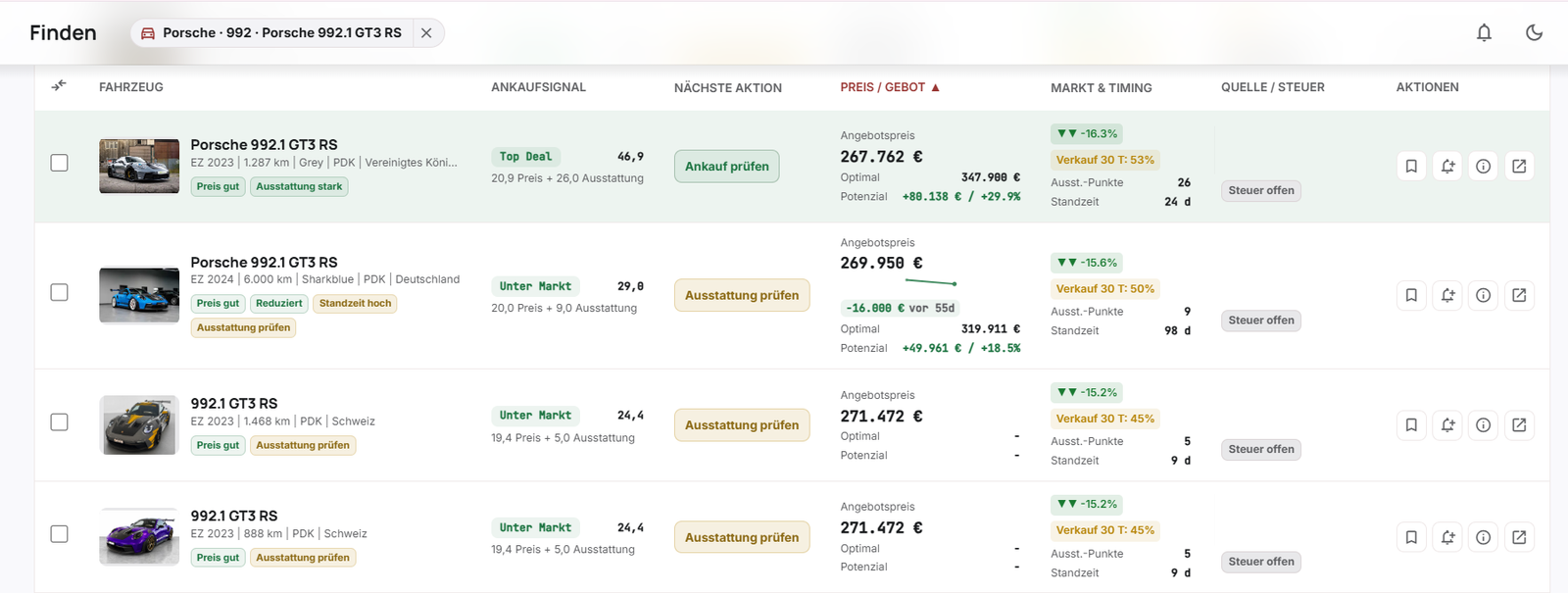
Task: Remove the Porsche 992.1 GT3 RS filter chip
Action: 426,32
